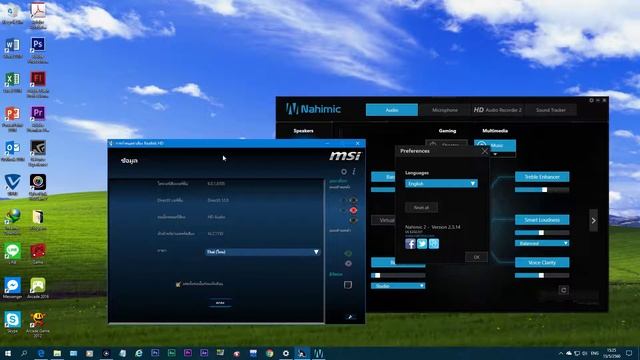Viewport: 640px width, 360px height.
Task: Open the Premiere Pro desktop shortcut
Action: (x=38, y=119)
